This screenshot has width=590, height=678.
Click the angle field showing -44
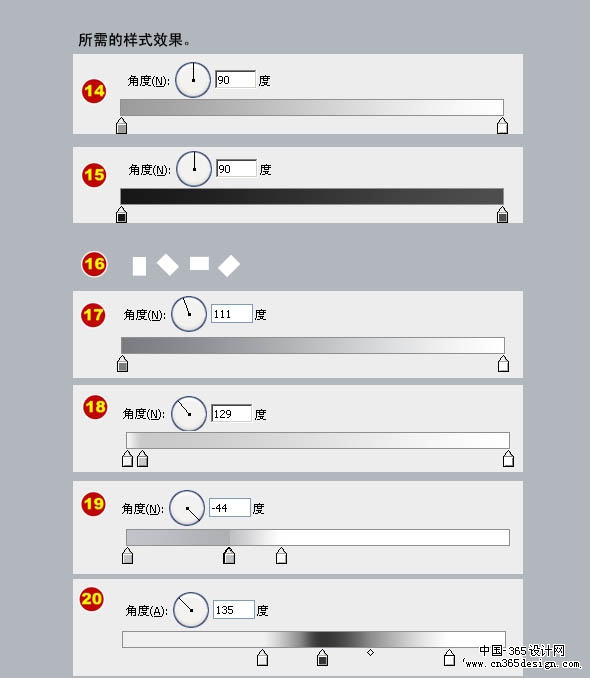(x=230, y=508)
